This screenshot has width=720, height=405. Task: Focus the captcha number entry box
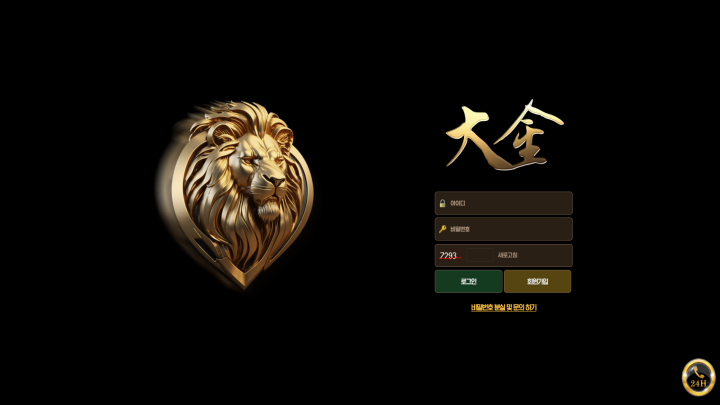click(479, 255)
